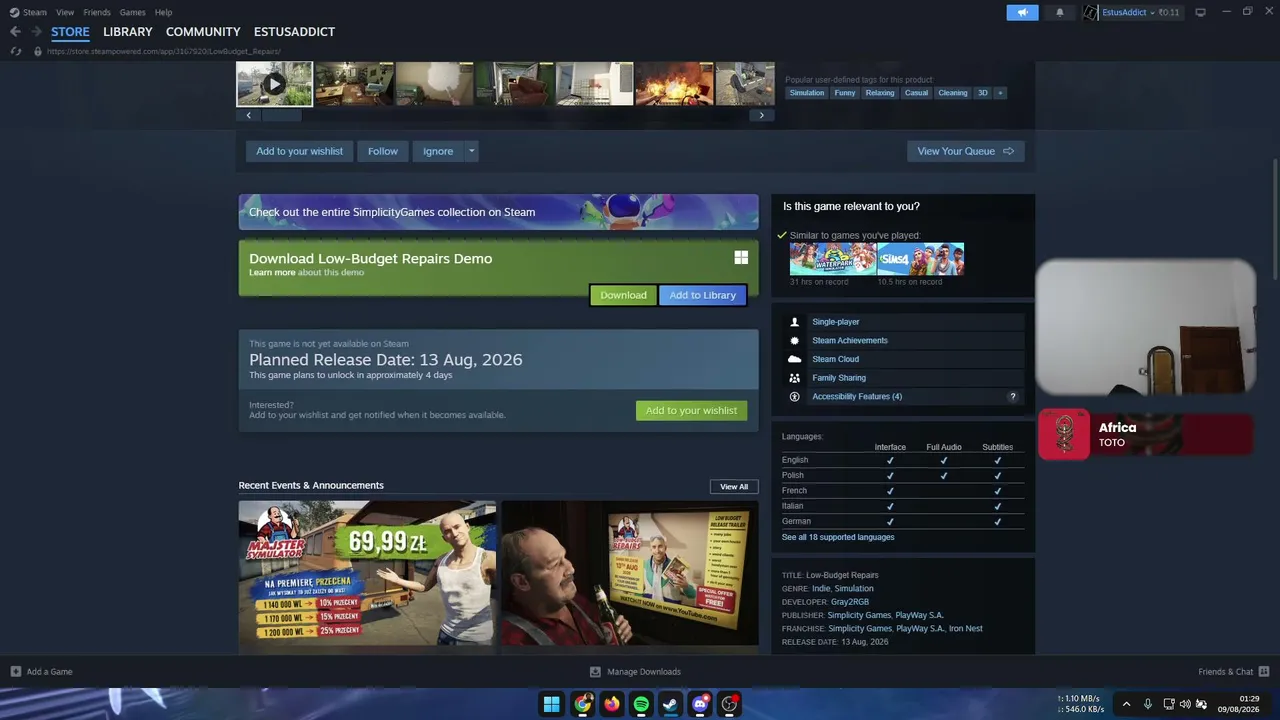
Task: Open the SimplicityGames collection banner
Action: [x=498, y=212]
